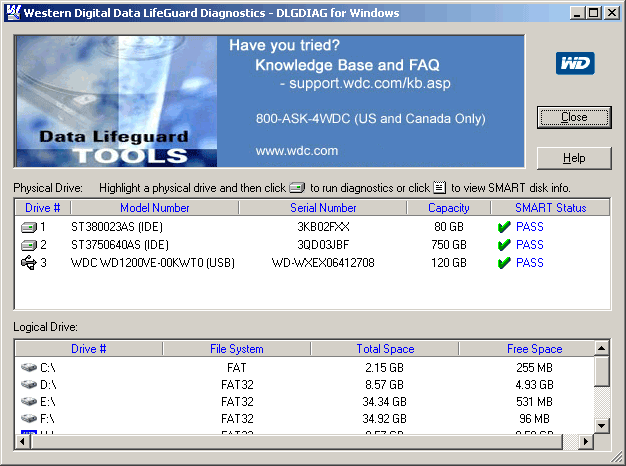Viewport: 626px width, 466px height.
Task: Select model ST380023AS (IDE)
Action: (x=117, y=227)
